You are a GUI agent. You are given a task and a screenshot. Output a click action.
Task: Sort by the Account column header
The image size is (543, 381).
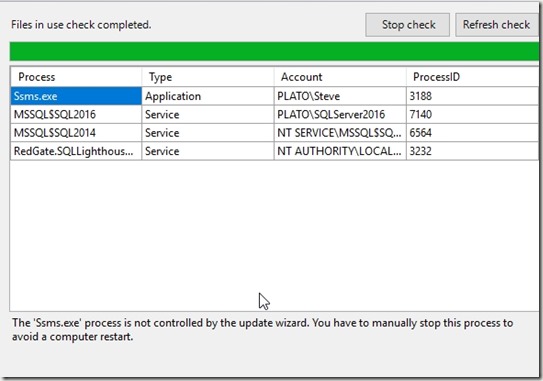[340, 77]
